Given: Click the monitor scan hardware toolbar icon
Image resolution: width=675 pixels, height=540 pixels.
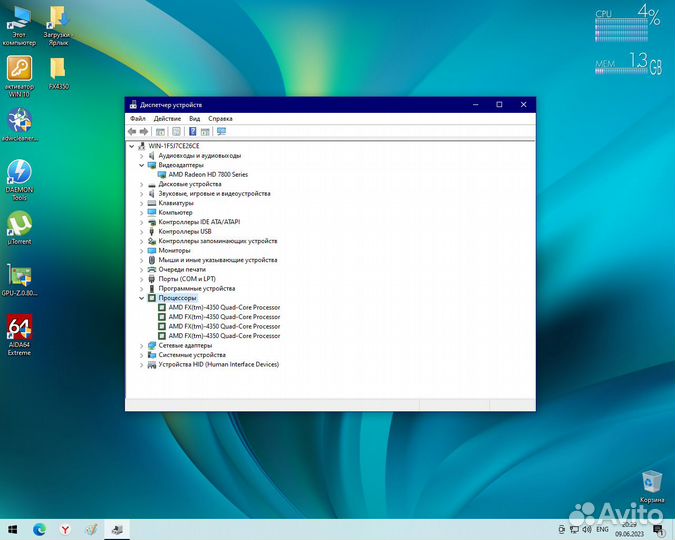Looking at the screenshot, I should pos(221,131).
